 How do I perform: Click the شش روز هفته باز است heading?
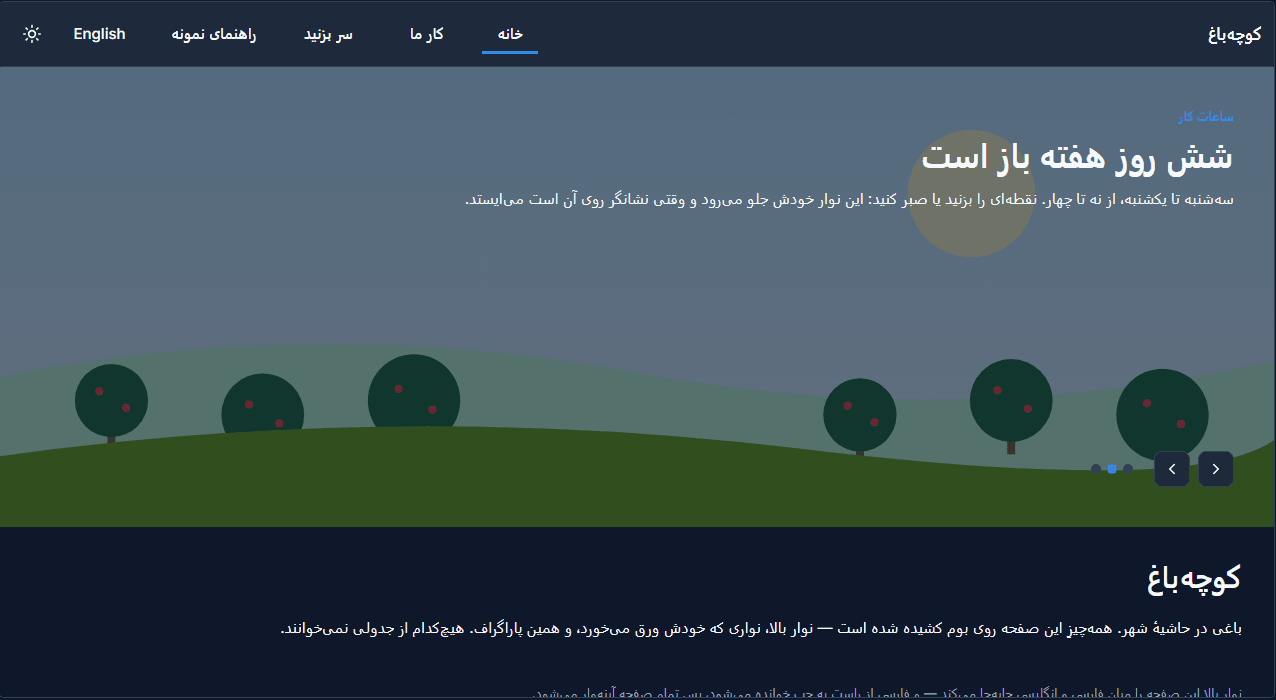point(1077,157)
